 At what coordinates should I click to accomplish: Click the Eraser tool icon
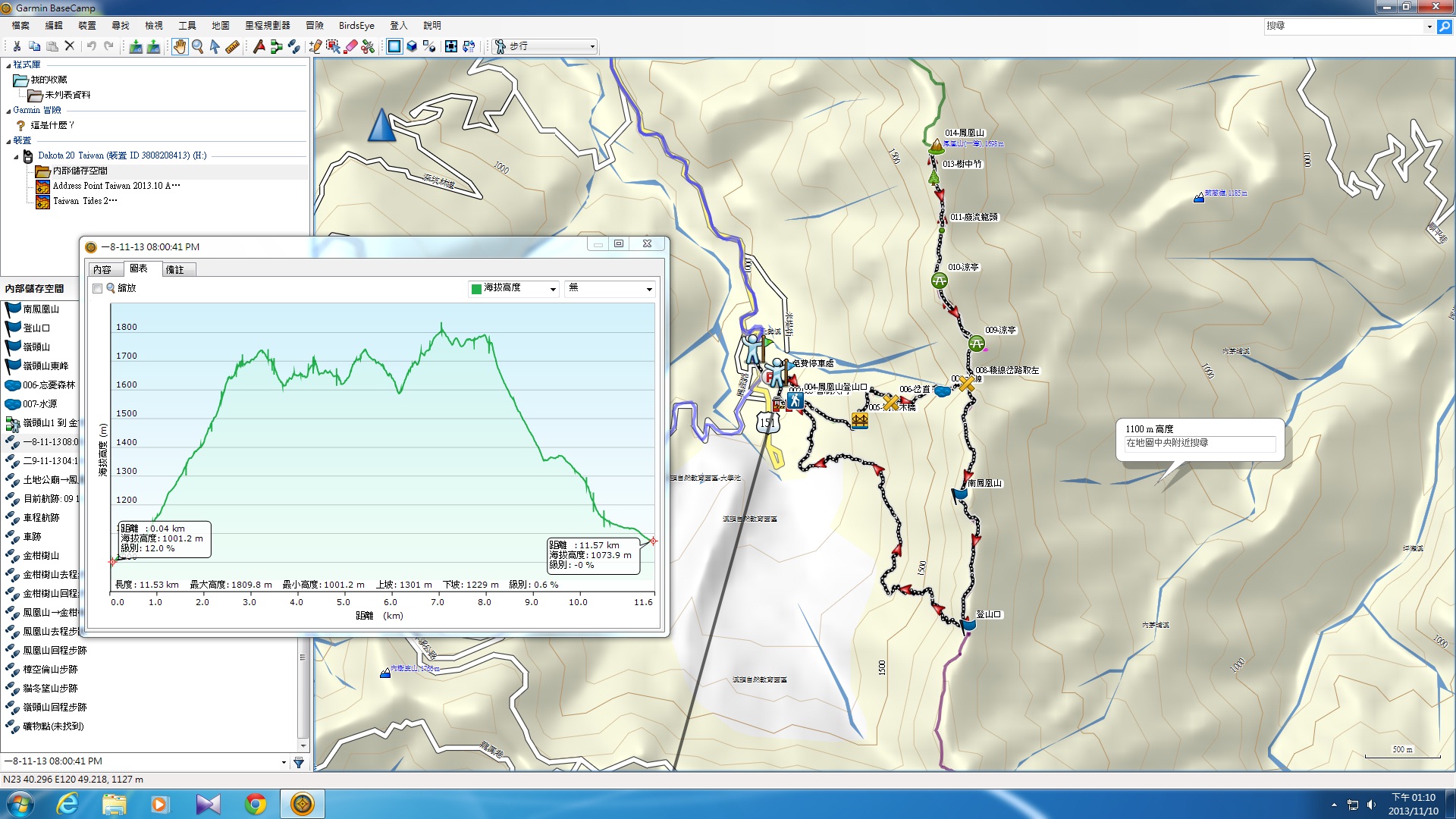coord(350,47)
